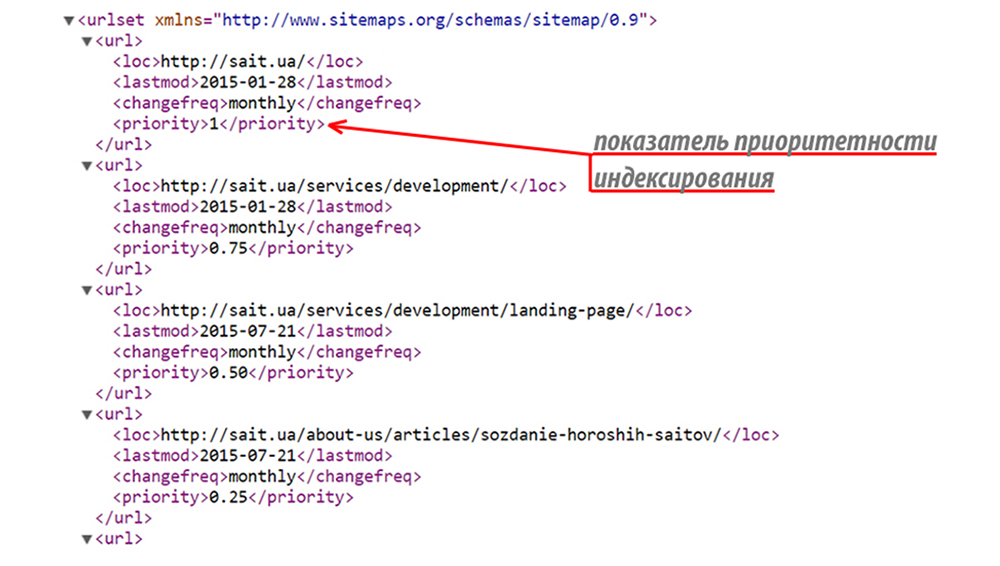Click the annotation text 'показатель приоритетности'
Image resolution: width=1000 pixels, height=566 pixels.
click(765, 141)
